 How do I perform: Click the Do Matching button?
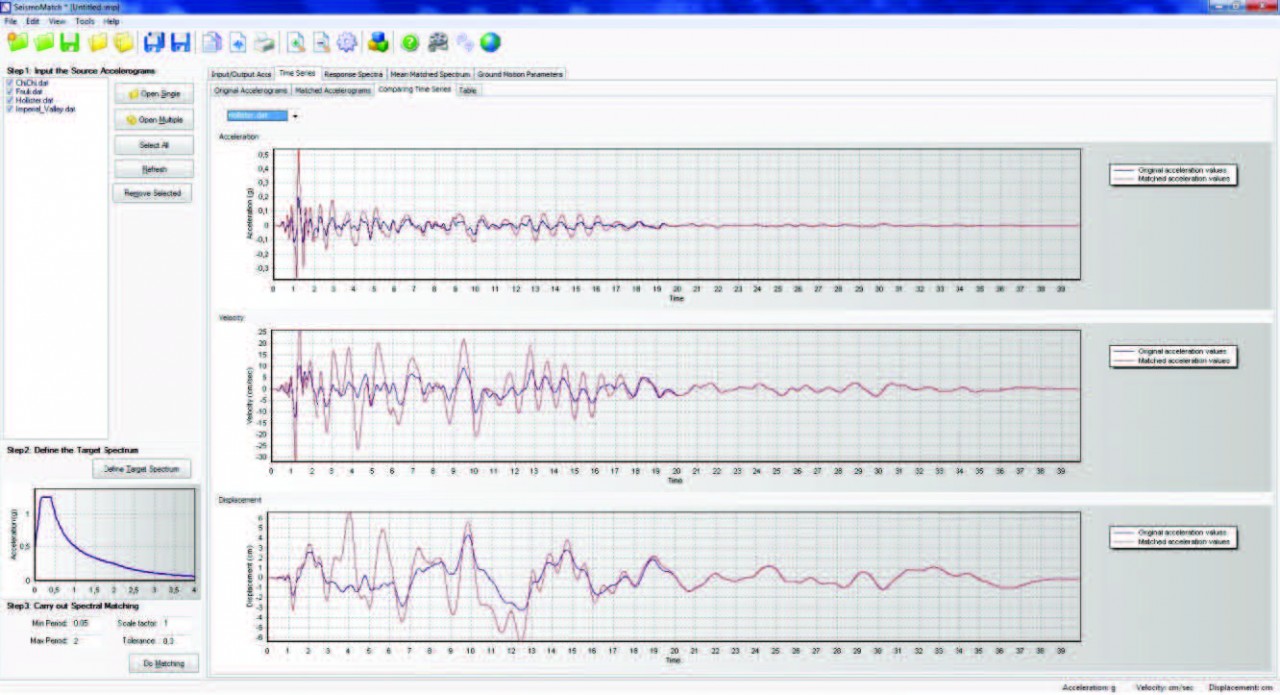click(x=164, y=663)
